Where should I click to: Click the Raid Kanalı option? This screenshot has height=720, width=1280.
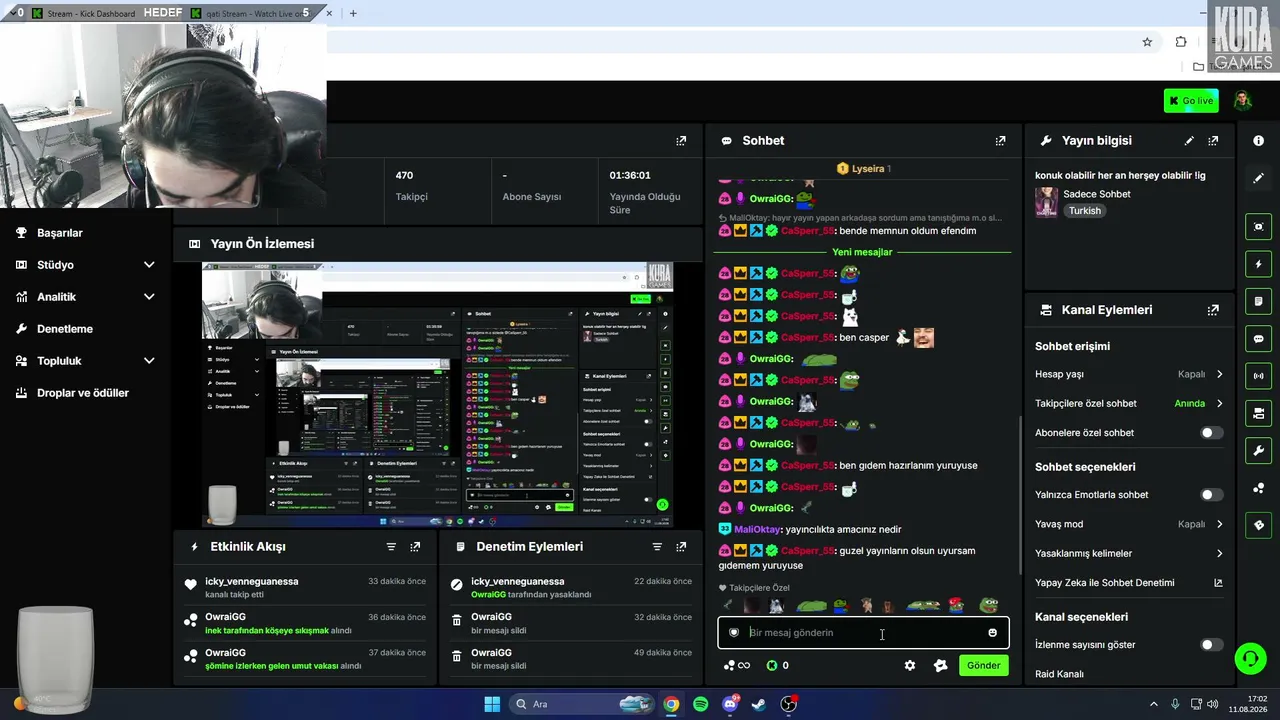click(x=1059, y=674)
